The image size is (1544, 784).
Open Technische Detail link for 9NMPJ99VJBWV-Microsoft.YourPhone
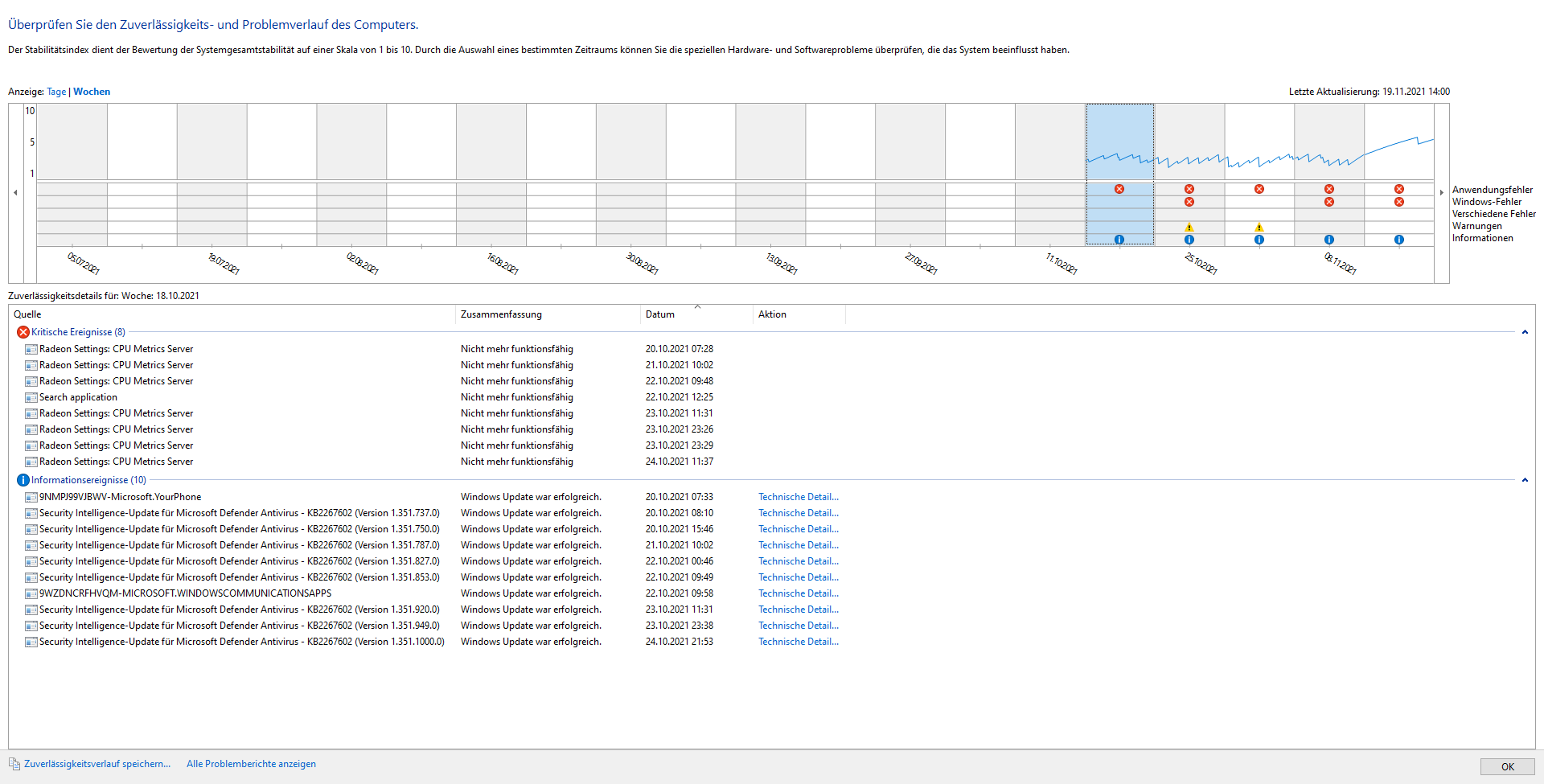pos(799,497)
